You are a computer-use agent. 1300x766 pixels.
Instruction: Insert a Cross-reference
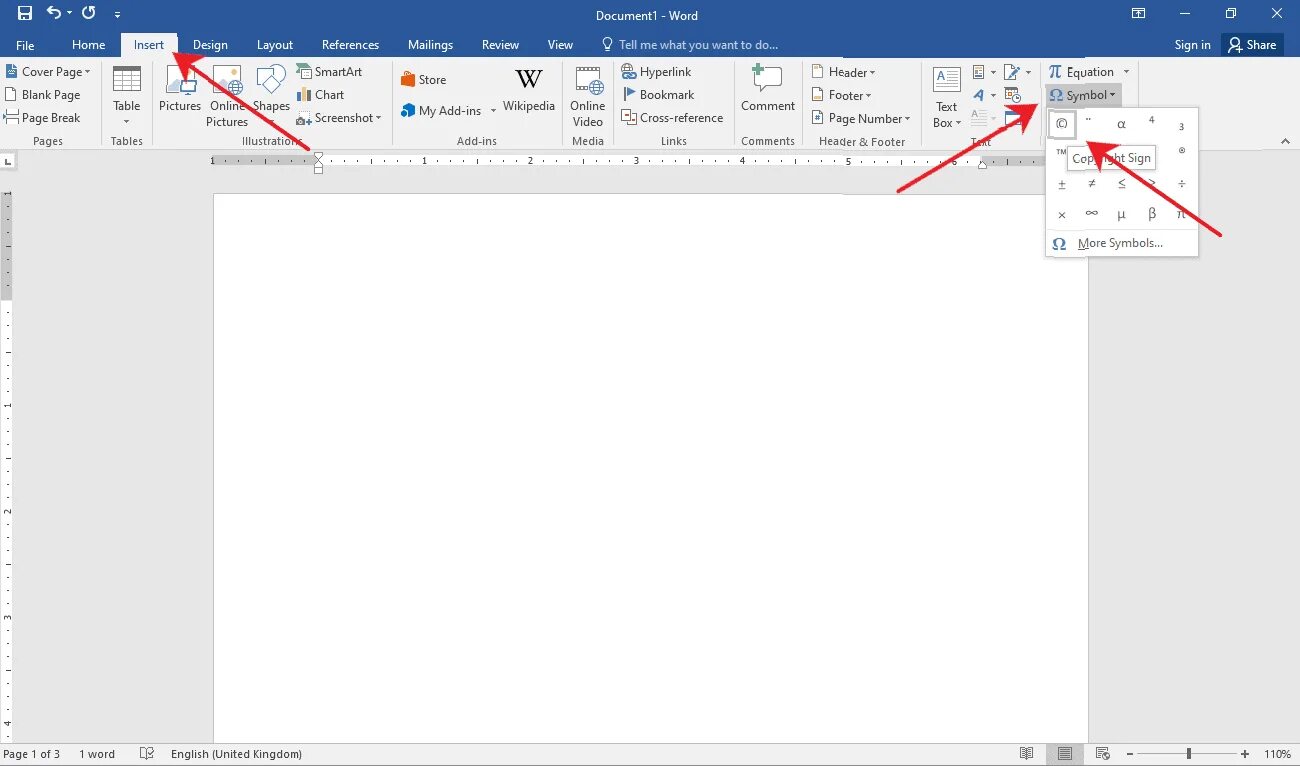click(x=672, y=118)
